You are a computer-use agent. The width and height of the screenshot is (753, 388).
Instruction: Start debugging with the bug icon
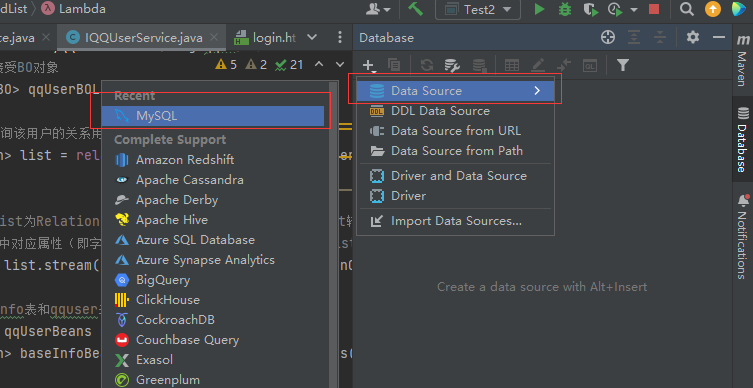pos(565,9)
